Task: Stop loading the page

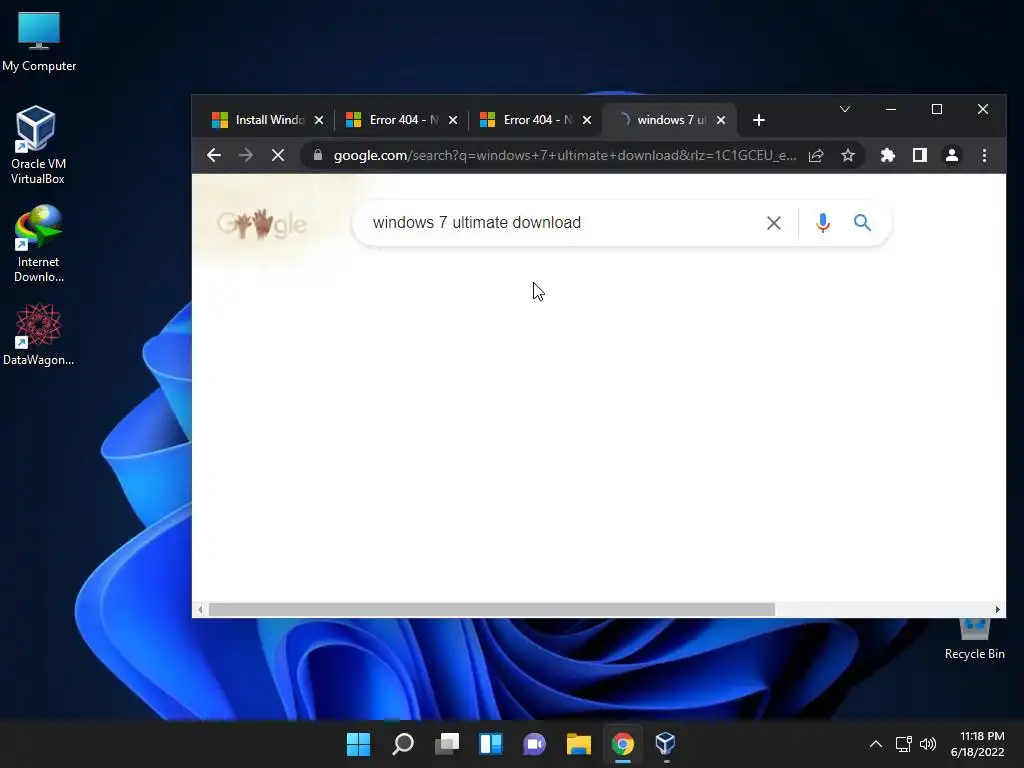Action: pyautogui.click(x=278, y=155)
